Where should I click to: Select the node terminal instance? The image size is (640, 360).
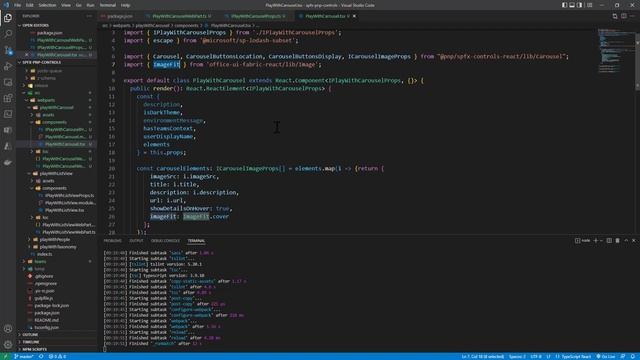[583, 241]
